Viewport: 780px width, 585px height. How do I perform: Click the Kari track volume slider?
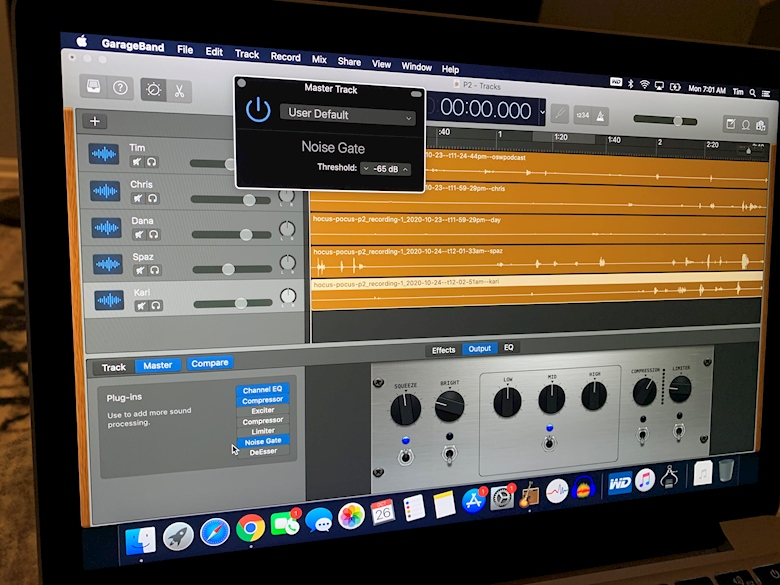tap(233, 303)
